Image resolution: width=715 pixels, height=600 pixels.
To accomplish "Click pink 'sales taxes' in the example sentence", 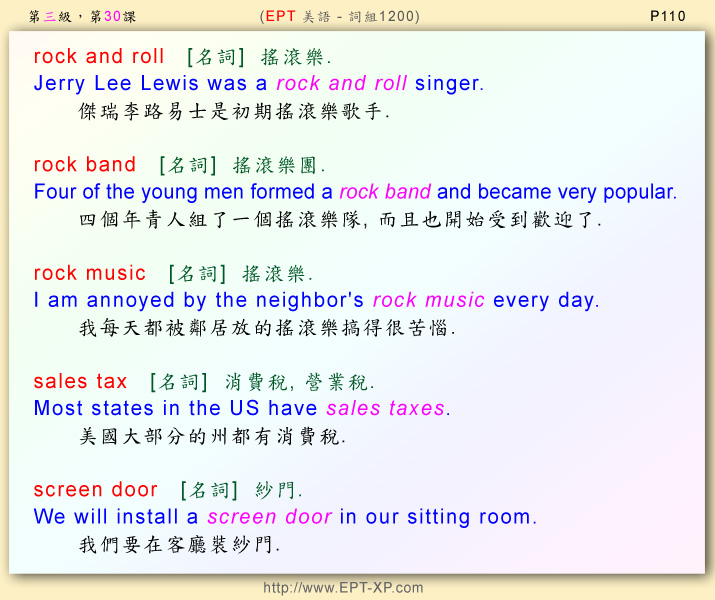I will (387, 408).
